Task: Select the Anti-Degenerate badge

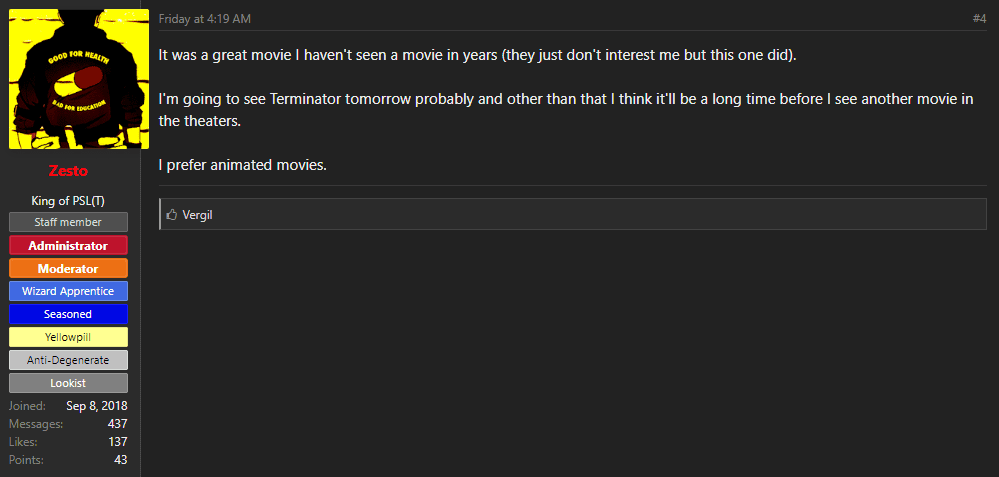Action: tap(68, 360)
